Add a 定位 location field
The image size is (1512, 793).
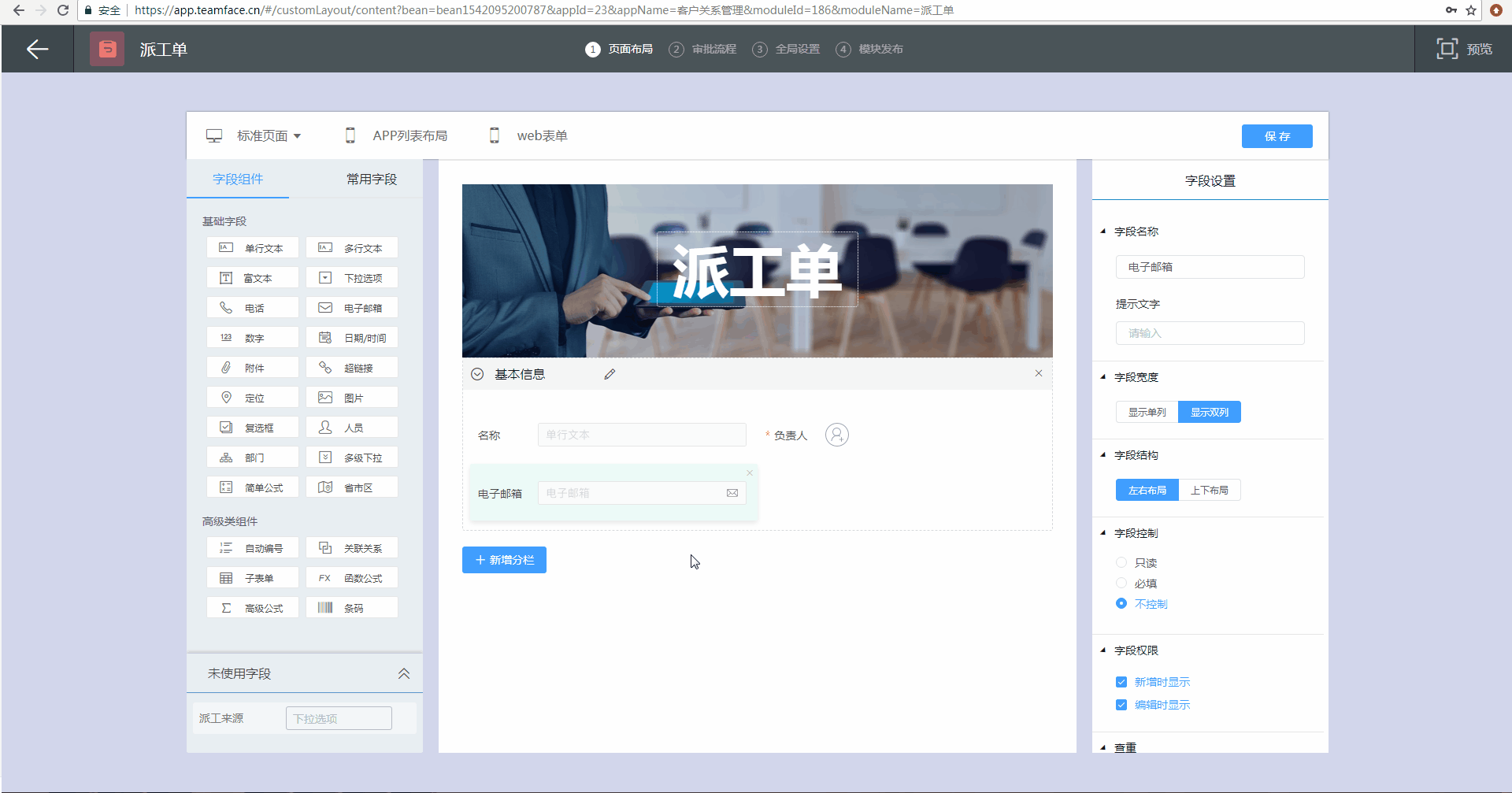click(253, 397)
